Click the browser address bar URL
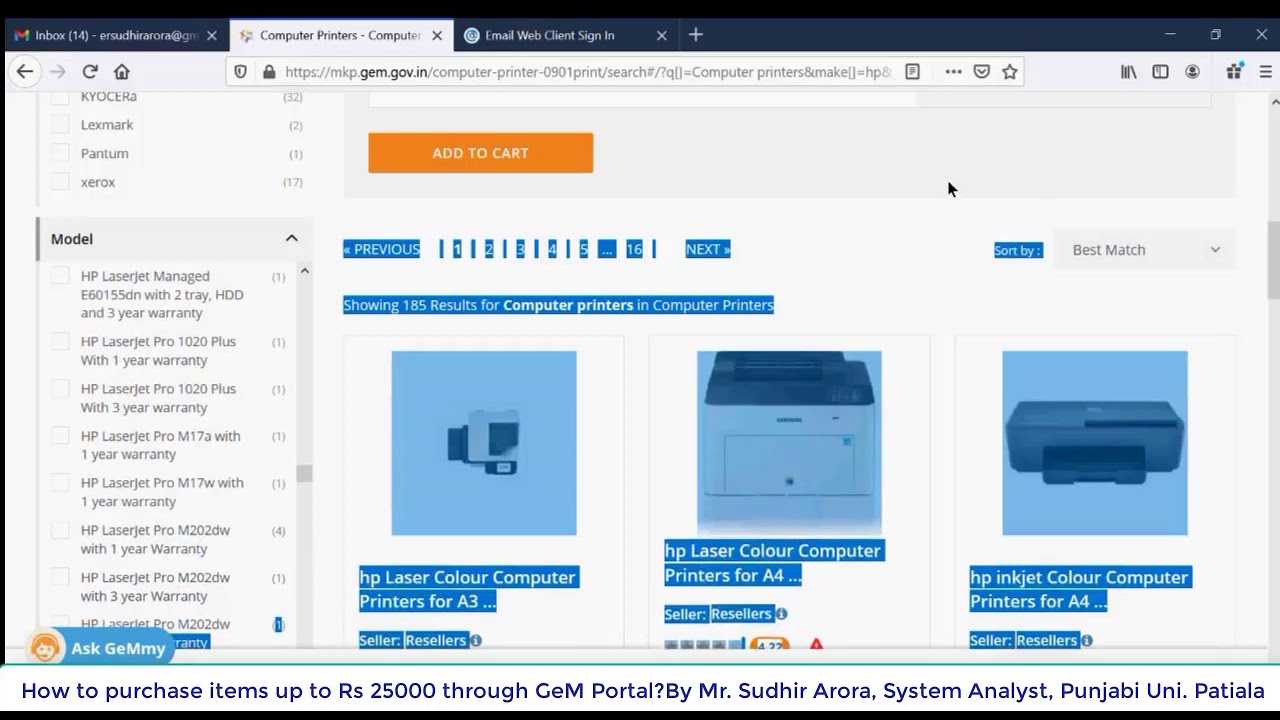 point(588,72)
